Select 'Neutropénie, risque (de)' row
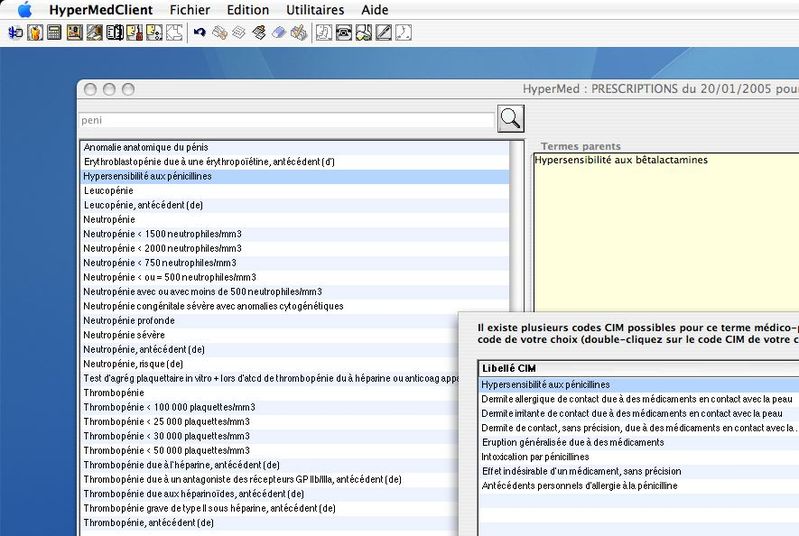The height and width of the screenshot is (536, 799). (x=270, y=364)
